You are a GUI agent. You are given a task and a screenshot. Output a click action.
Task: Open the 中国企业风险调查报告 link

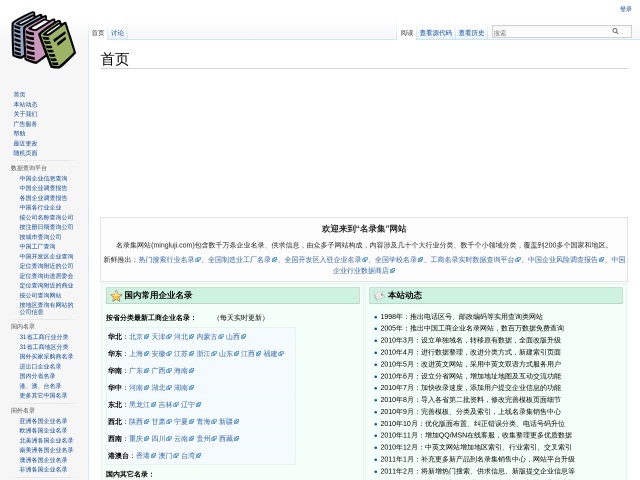coord(566,260)
